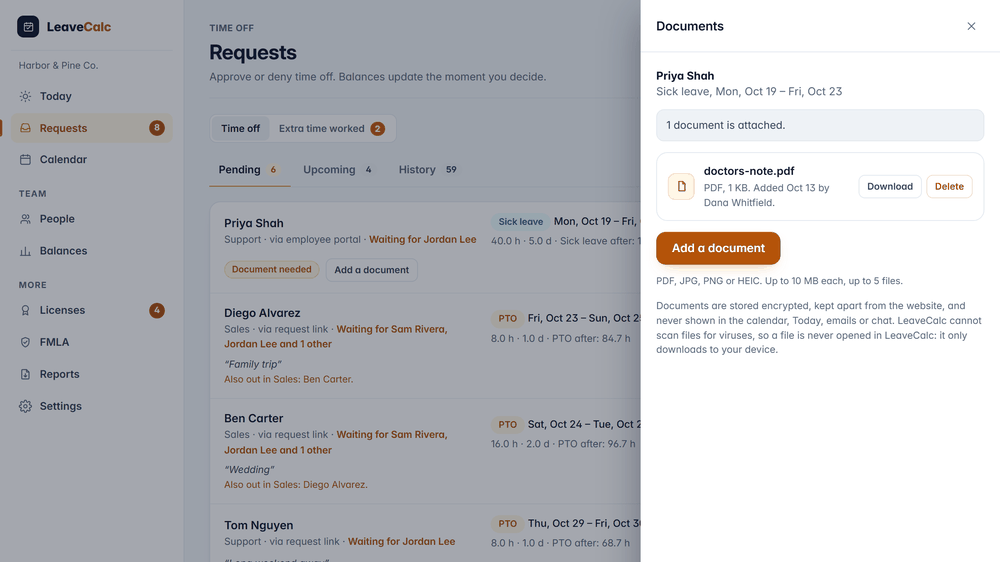This screenshot has width=1000, height=562.
Task: Click "Also out in Sales: Ben Carter."
Action: coord(288,379)
